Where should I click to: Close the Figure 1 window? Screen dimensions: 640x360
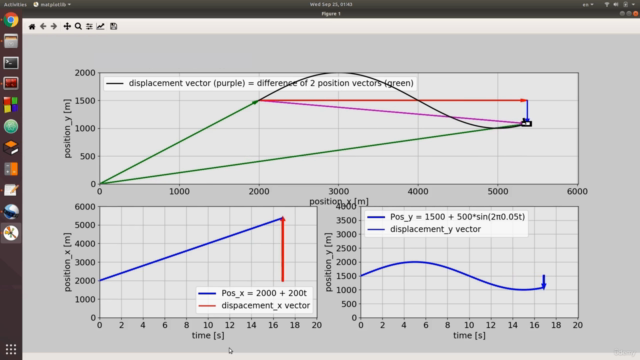(x=636, y=13)
